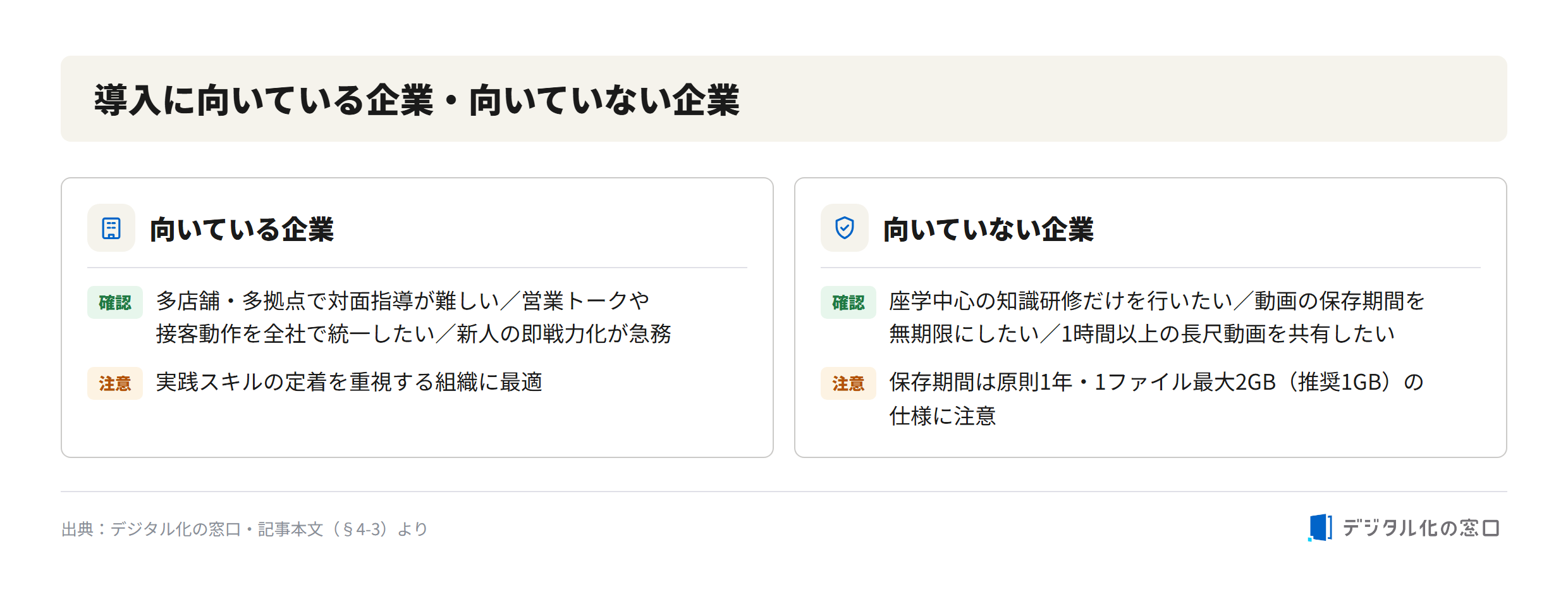Screen dimensions: 1568x601
Task: Click the building icon beside 向いている企業
Action: (111, 228)
